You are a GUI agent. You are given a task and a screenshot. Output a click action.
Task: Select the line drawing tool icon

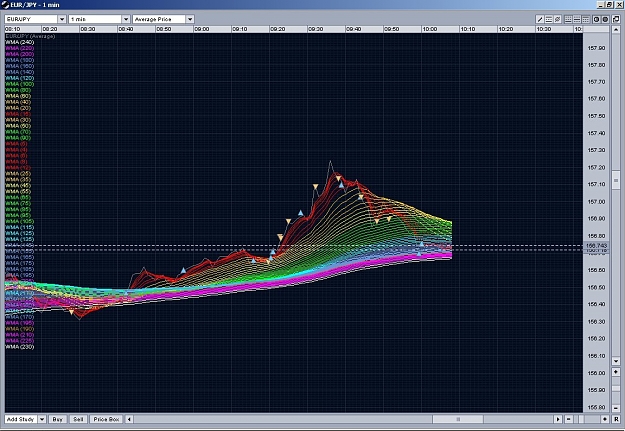[x=540, y=19]
